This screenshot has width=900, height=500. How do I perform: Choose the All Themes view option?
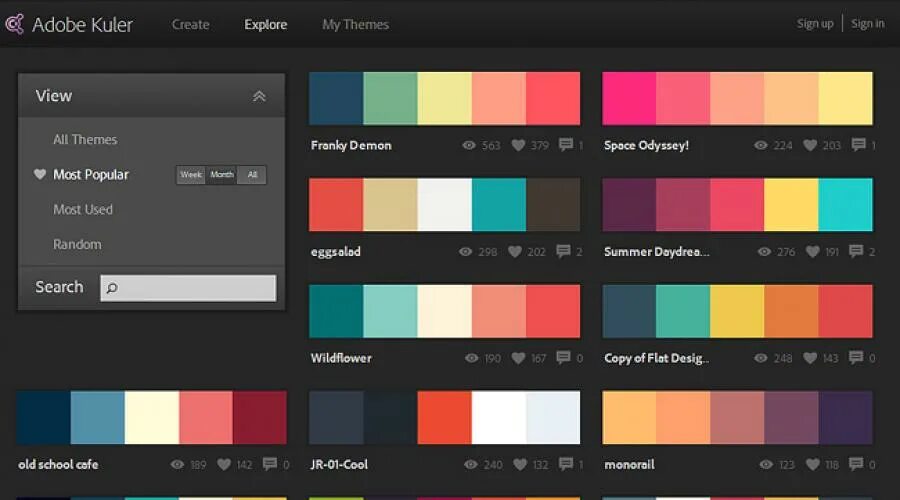tap(85, 139)
